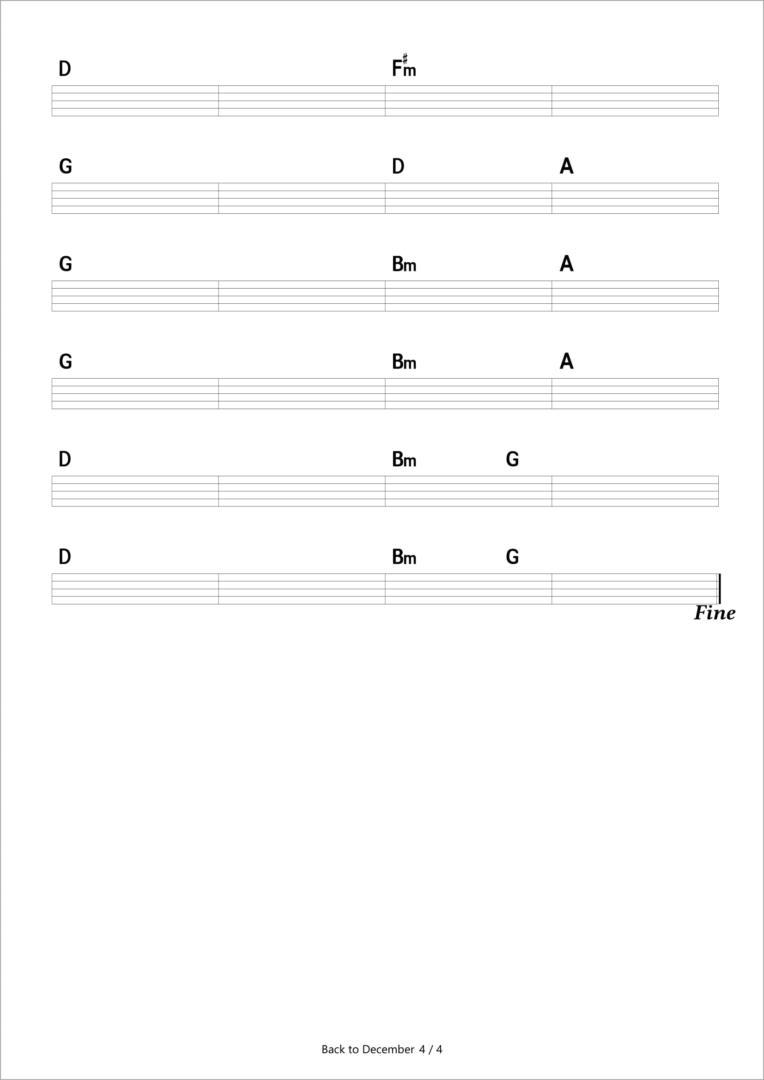Click the A chord on the second staff
764x1080 pixels.
click(566, 167)
